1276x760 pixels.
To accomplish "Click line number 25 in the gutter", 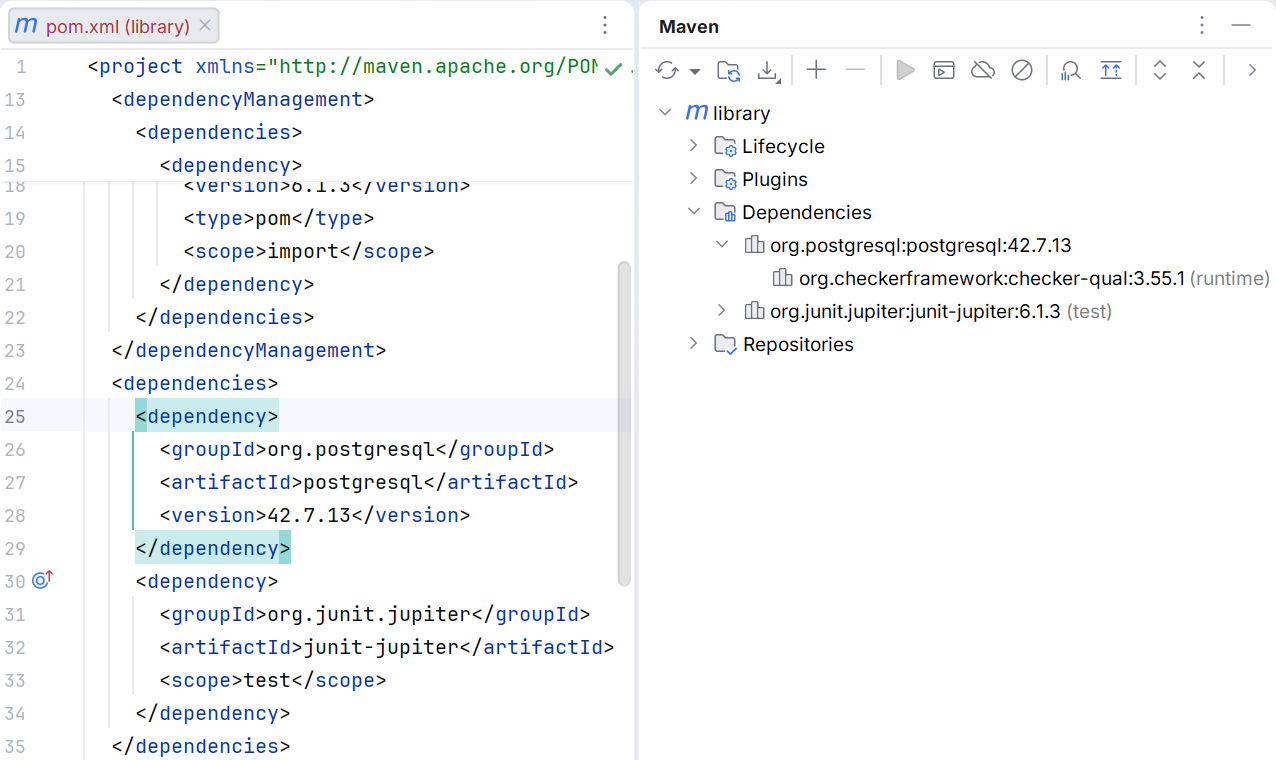I will pos(15,417).
